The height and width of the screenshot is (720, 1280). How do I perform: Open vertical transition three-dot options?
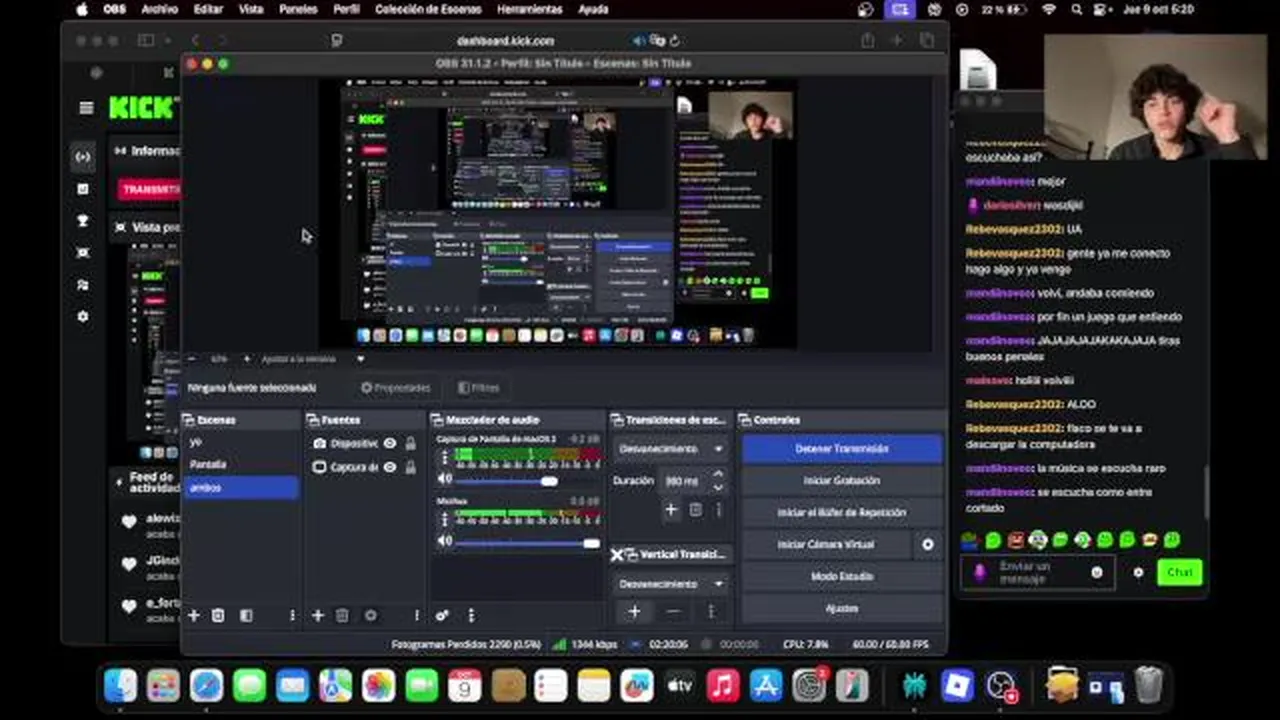point(711,611)
